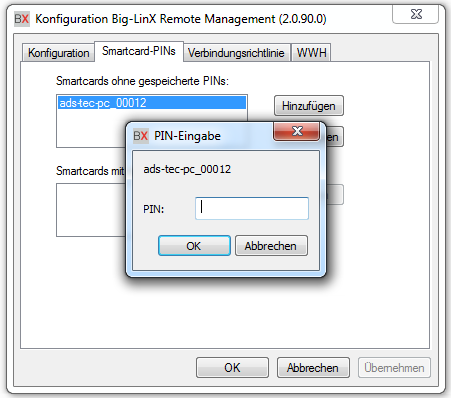Select ads-tec-pc_00012 in the smartcard list
Screen dimensions: 451x398
tap(152, 103)
